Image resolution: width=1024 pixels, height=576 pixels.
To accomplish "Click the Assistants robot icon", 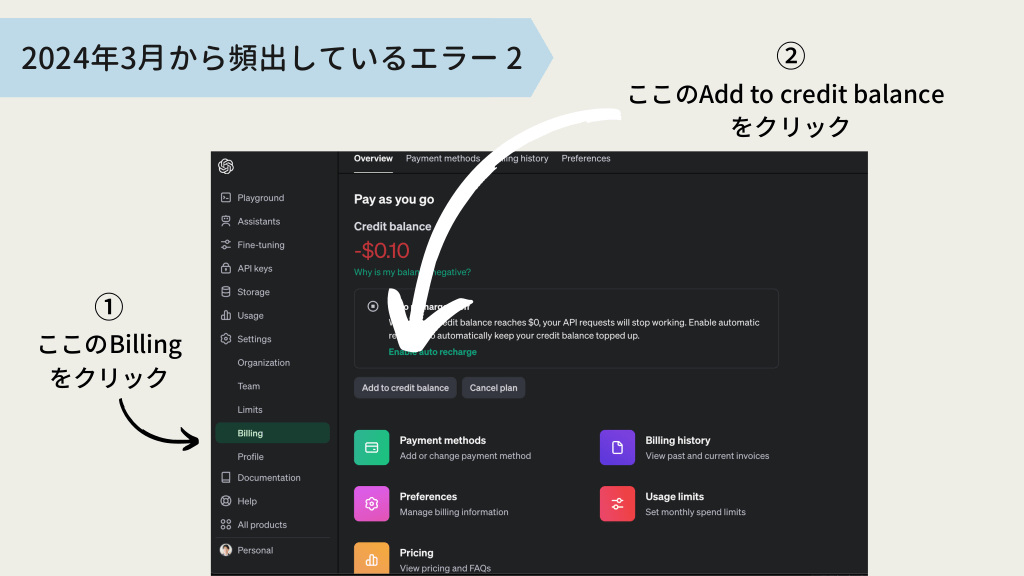I will (226, 221).
